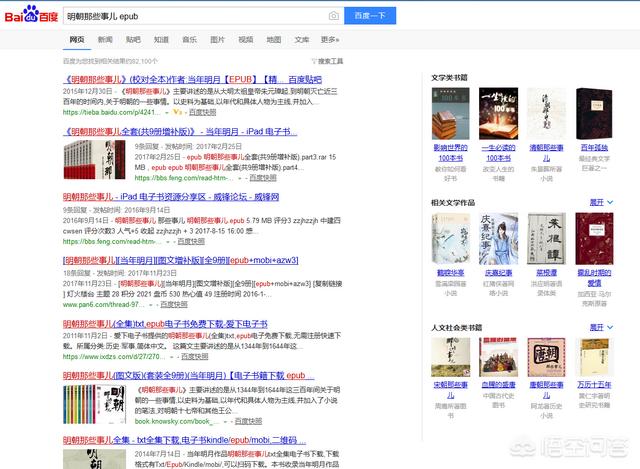This screenshot has height=469, width=640.
Task: Click the 鹤唳华亭 book cover
Action: point(451,238)
